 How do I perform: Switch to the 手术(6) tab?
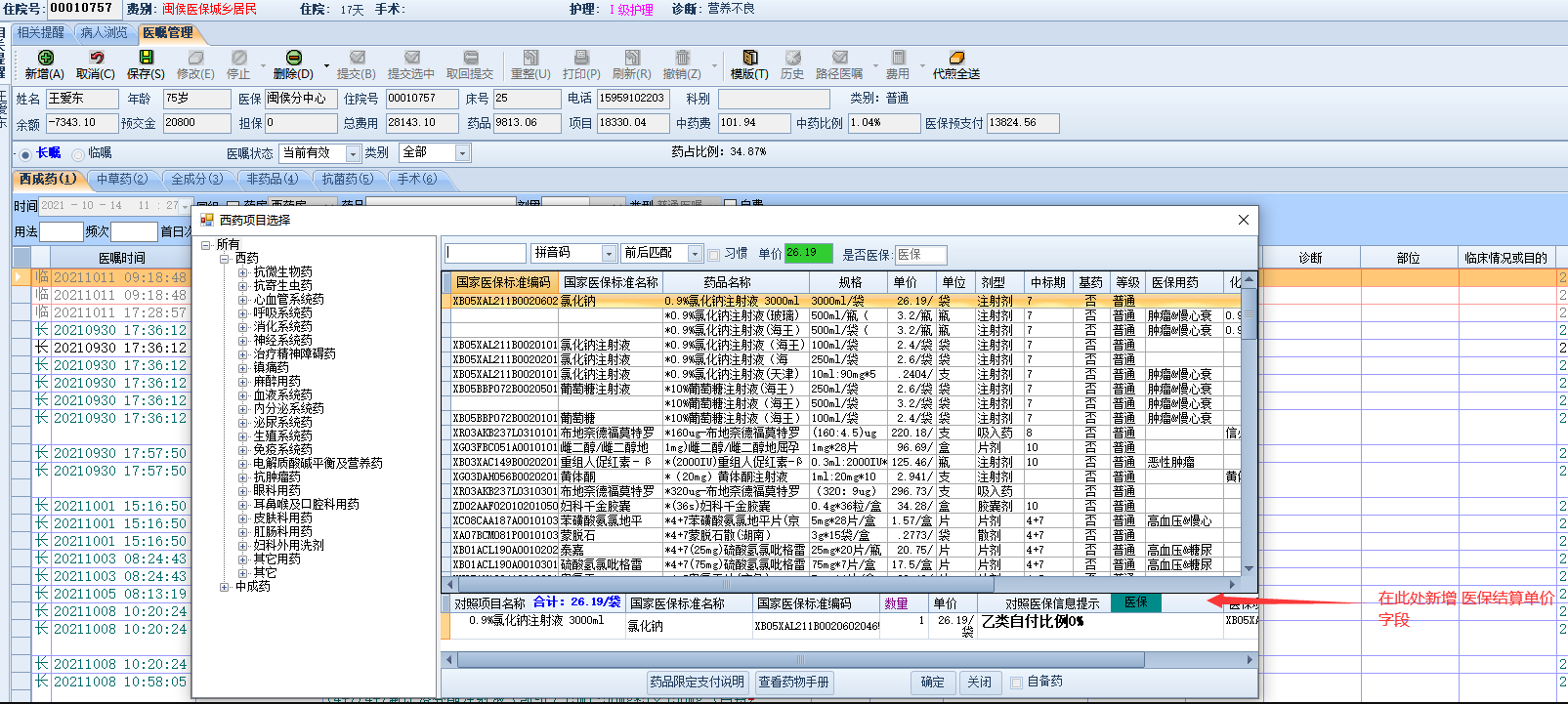click(x=417, y=180)
